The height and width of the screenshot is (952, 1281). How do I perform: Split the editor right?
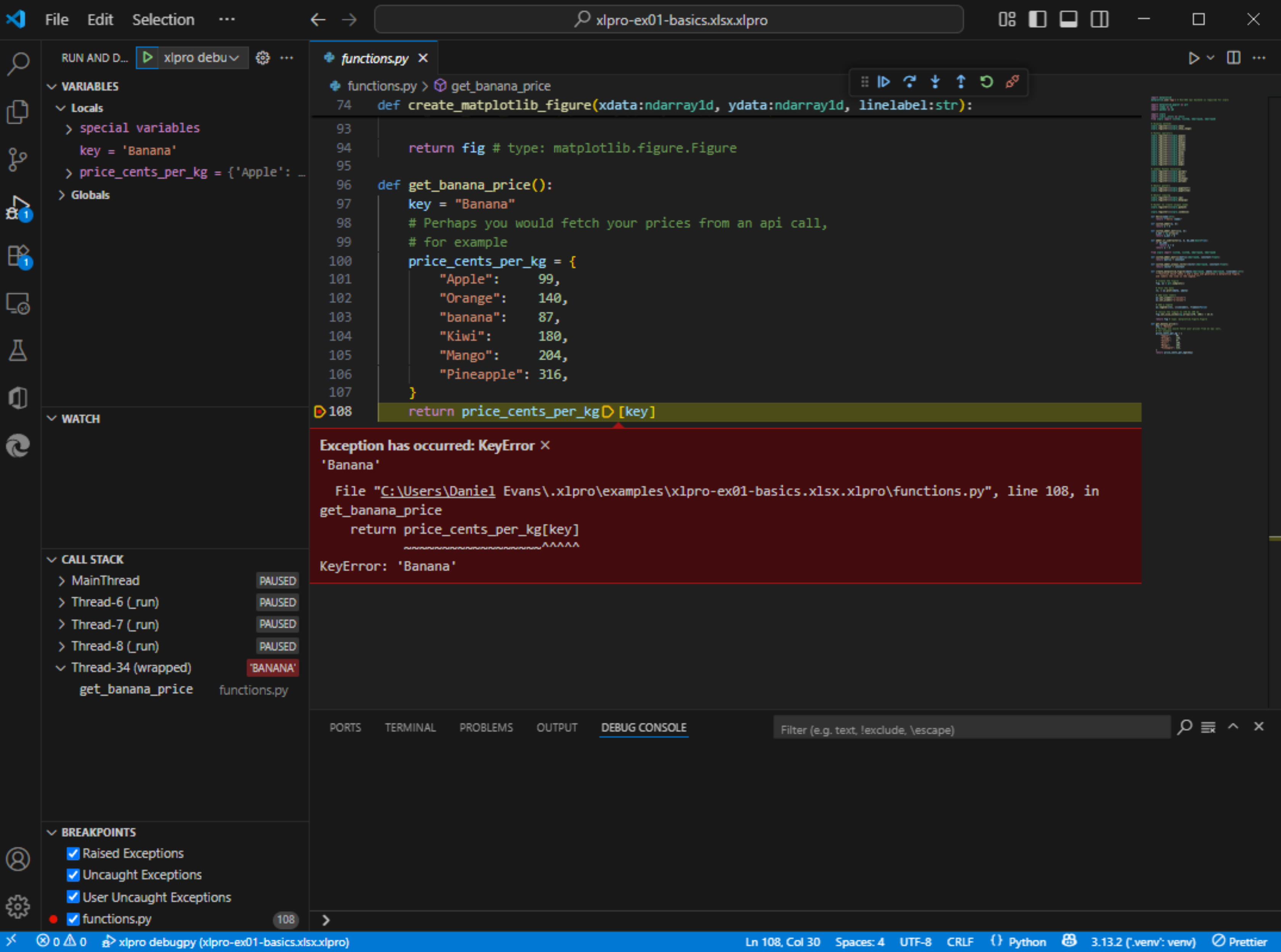1234,58
